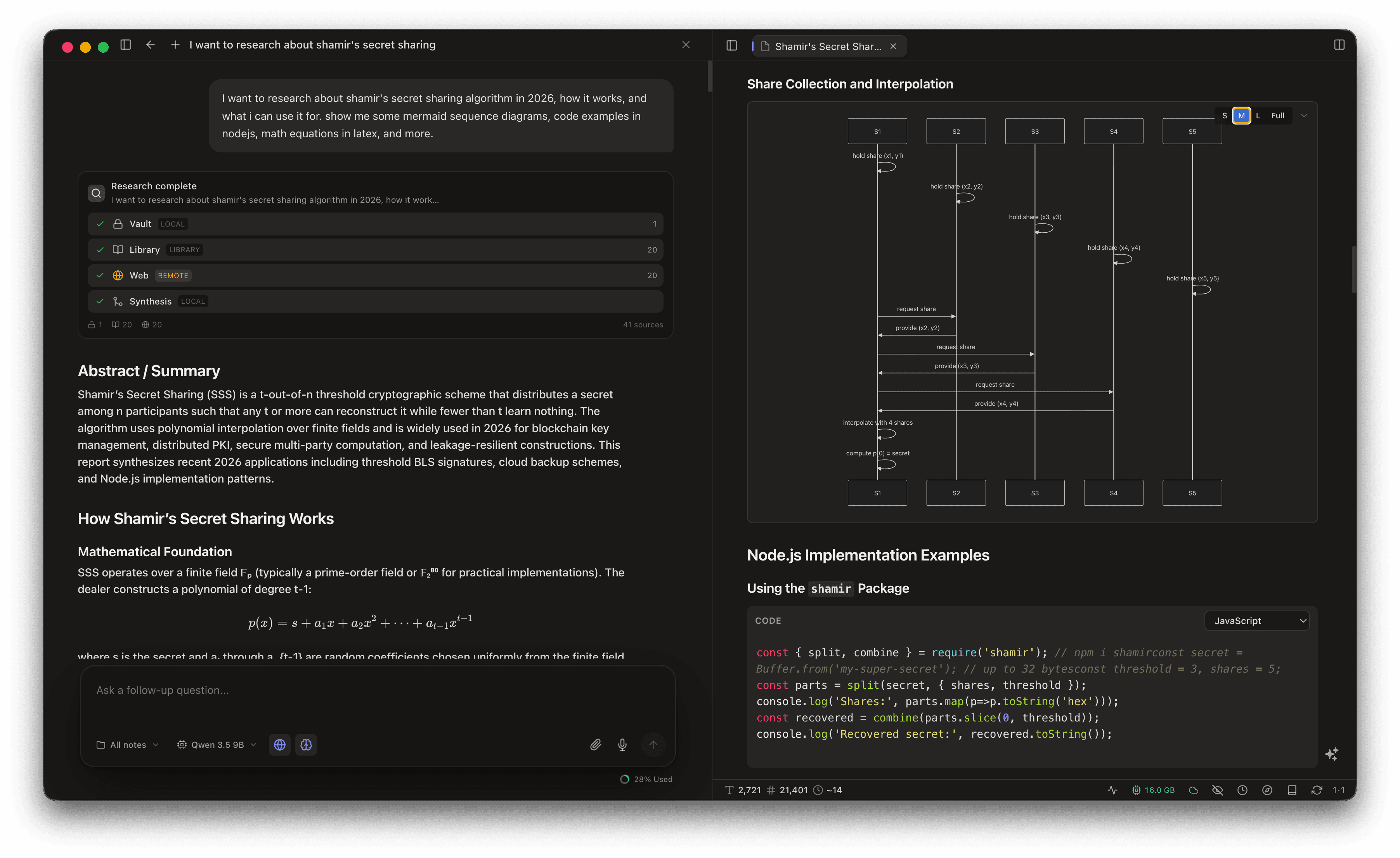
Task: Open history clock icon in status bar
Action: (x=1242, y=790)
